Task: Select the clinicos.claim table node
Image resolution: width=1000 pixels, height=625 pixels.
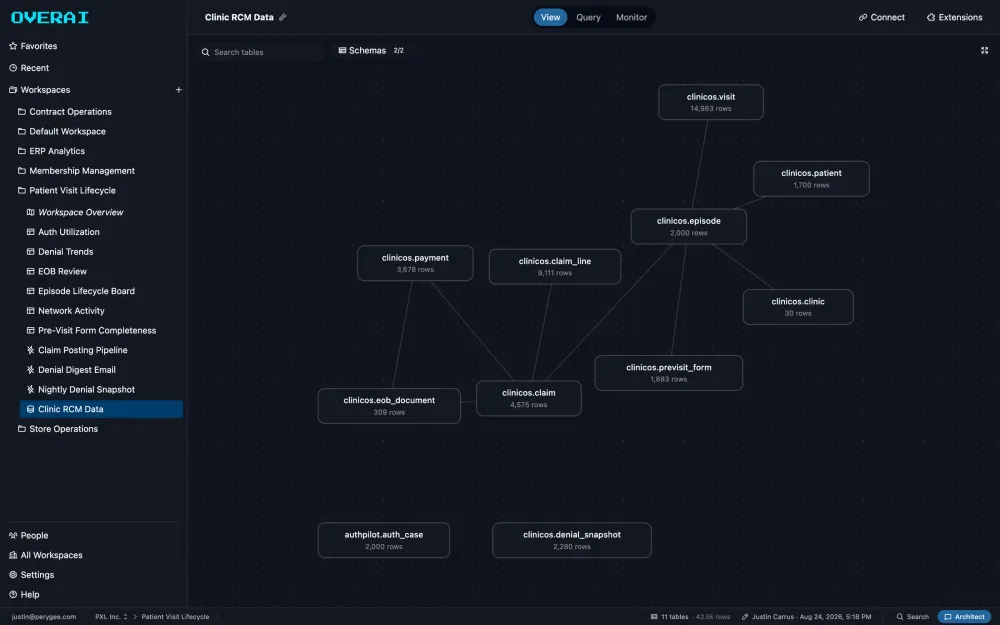Action: tap(528, 399)
